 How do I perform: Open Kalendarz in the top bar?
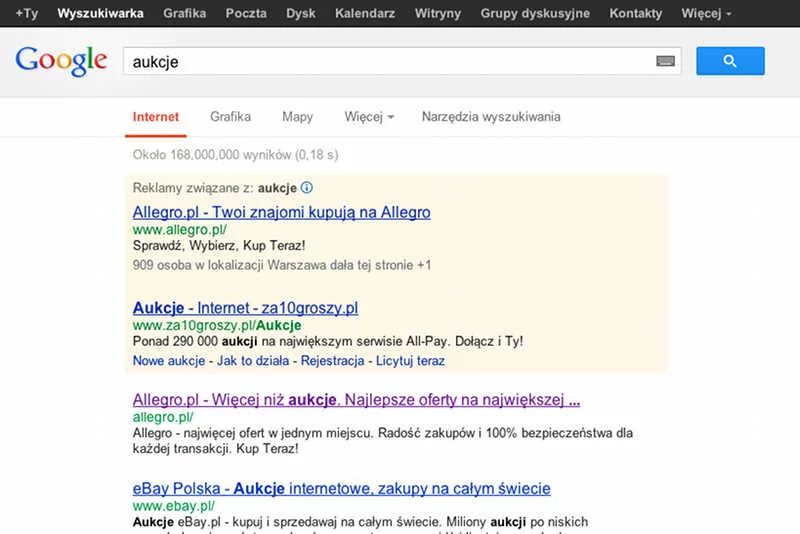[365, 13]
